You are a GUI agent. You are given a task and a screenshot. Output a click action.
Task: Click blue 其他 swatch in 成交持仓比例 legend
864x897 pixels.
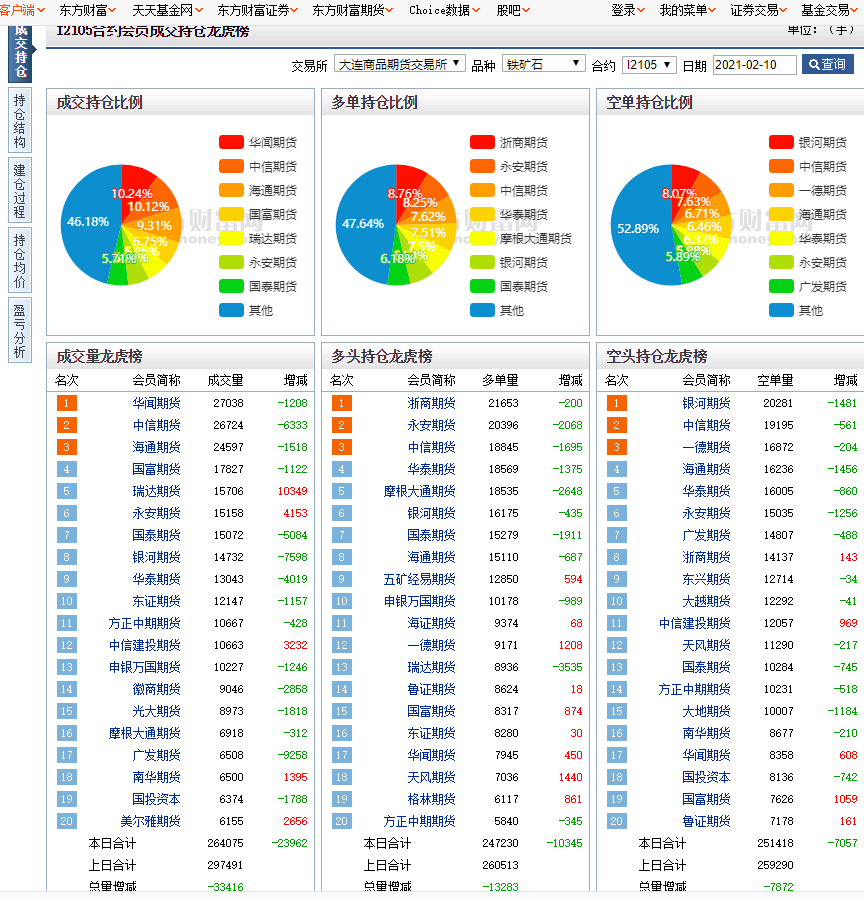point(231,310)
